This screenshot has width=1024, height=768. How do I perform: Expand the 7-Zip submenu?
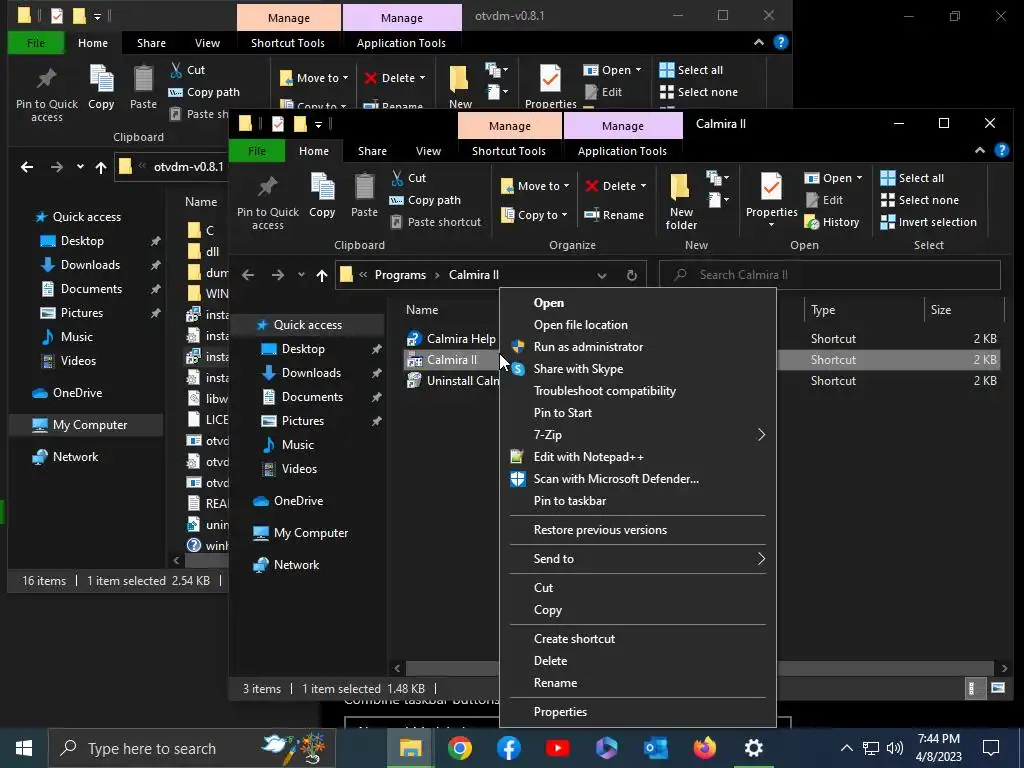(x=637, y=435)
